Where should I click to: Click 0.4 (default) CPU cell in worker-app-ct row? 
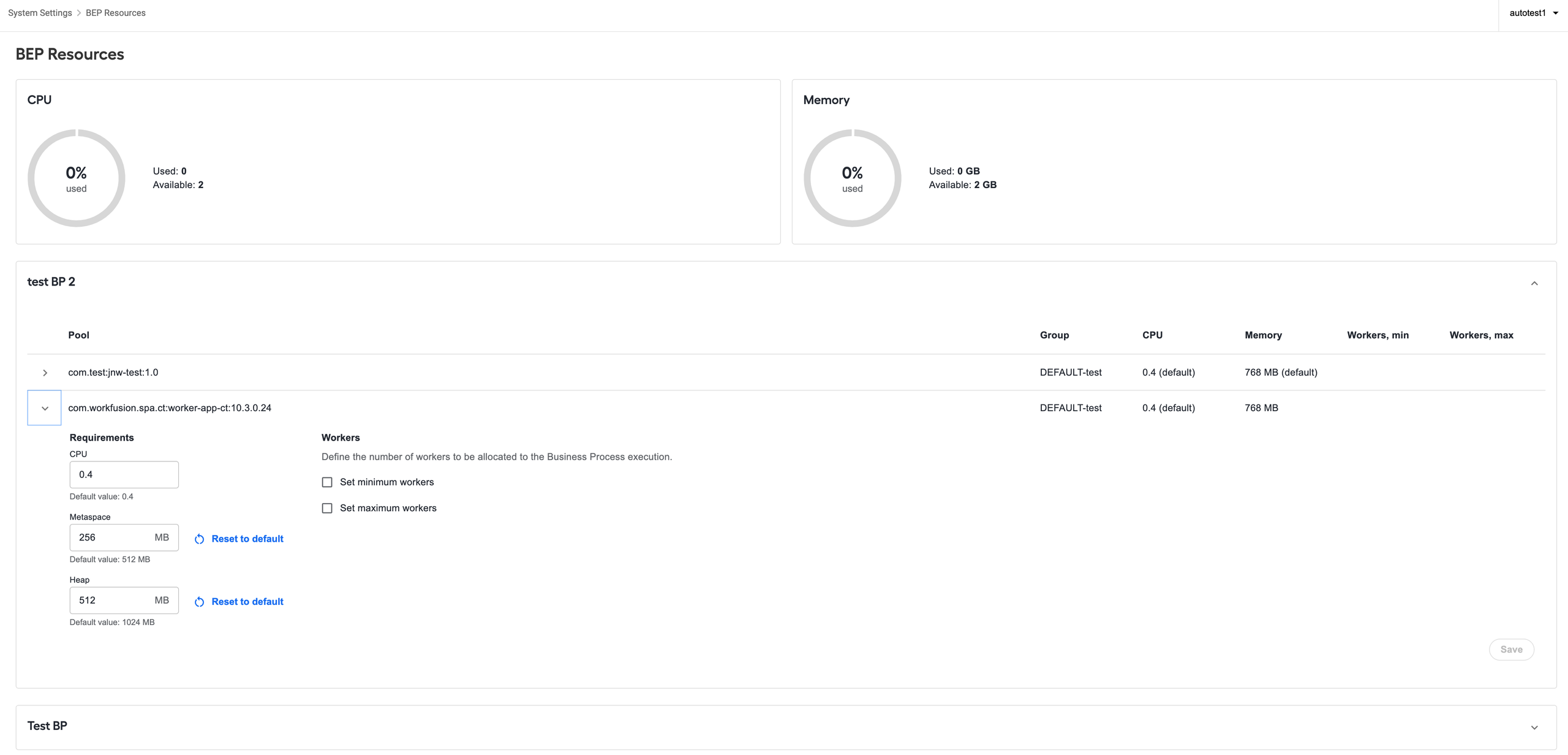point(1168,408)
